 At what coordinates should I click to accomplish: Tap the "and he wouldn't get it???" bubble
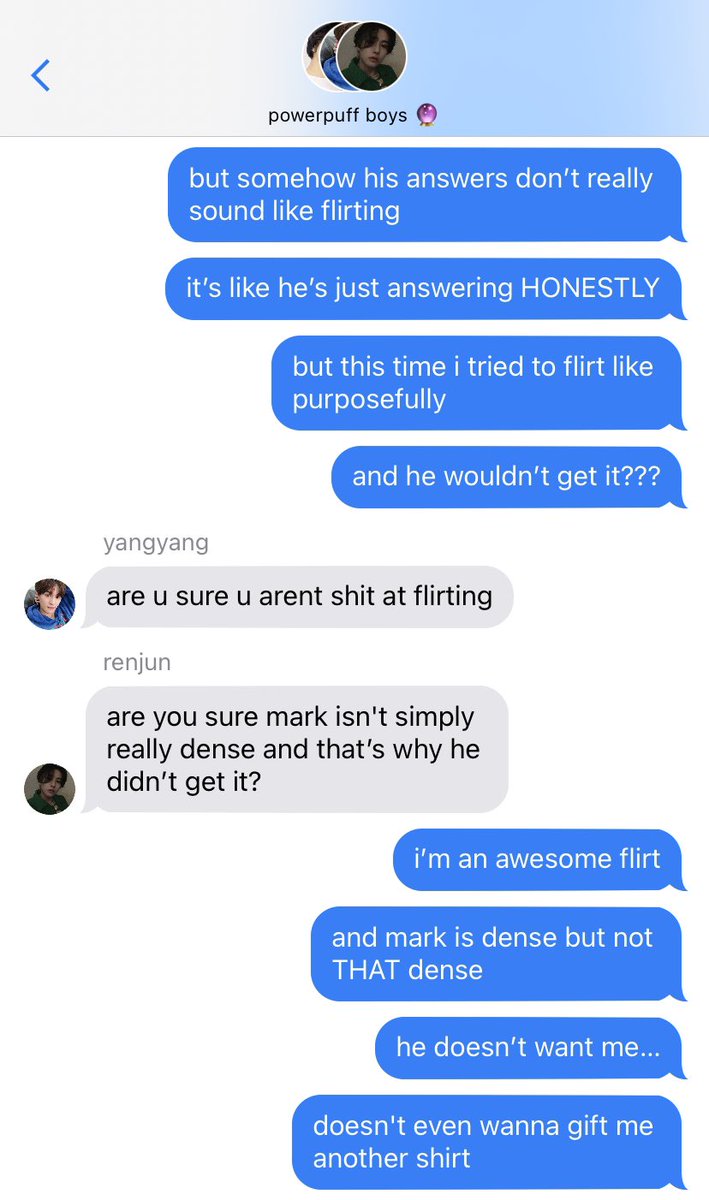point(508,477)
